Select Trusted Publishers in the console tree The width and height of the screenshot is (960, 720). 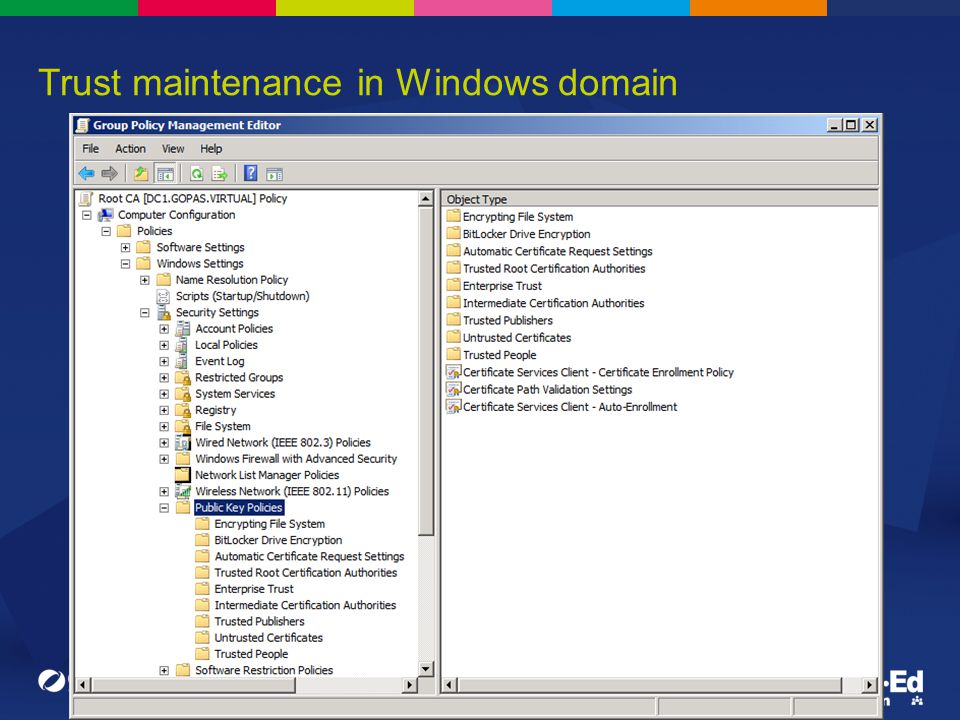tap(259, 621)
